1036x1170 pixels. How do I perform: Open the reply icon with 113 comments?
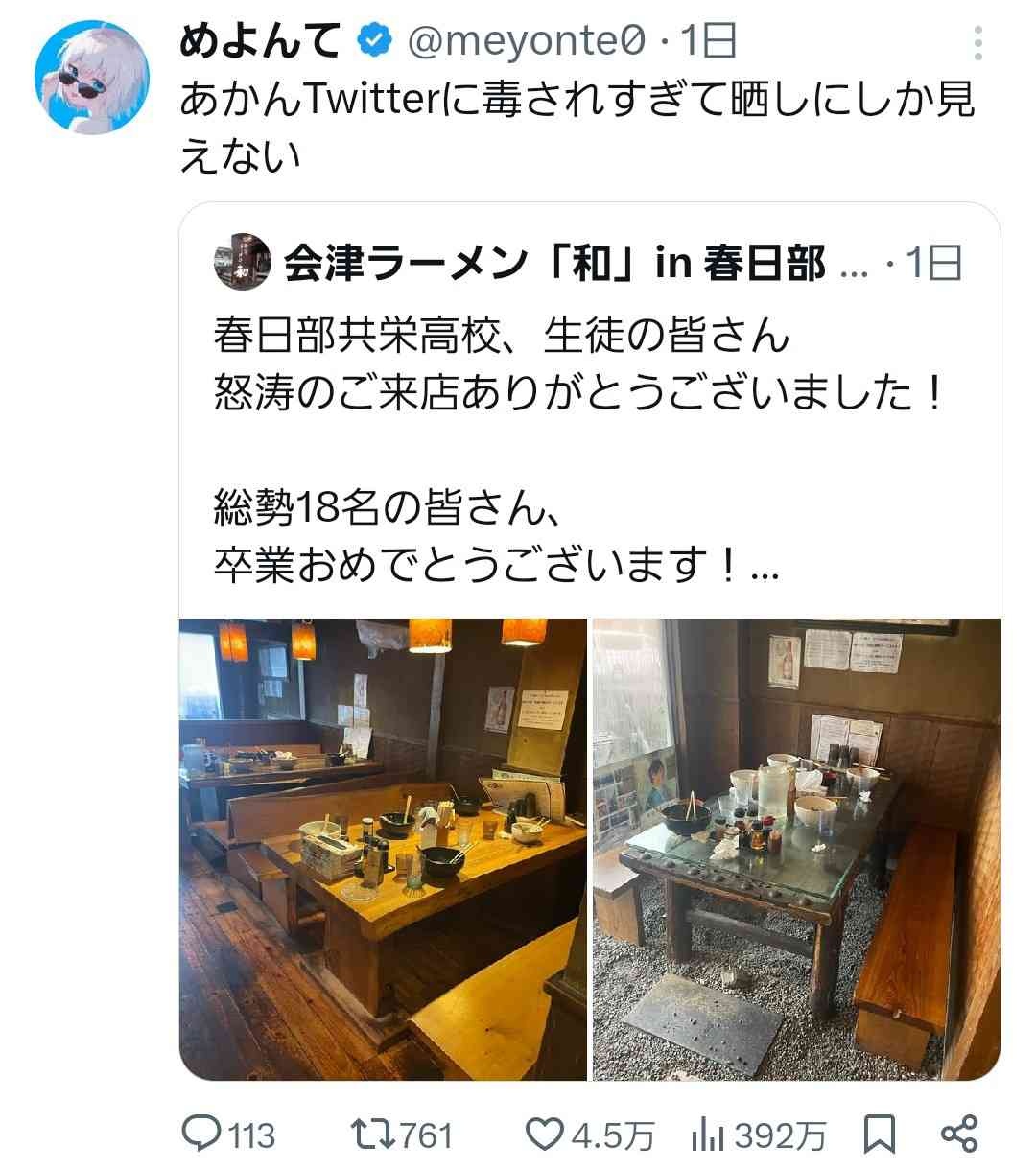click(x=200, y=1135)
